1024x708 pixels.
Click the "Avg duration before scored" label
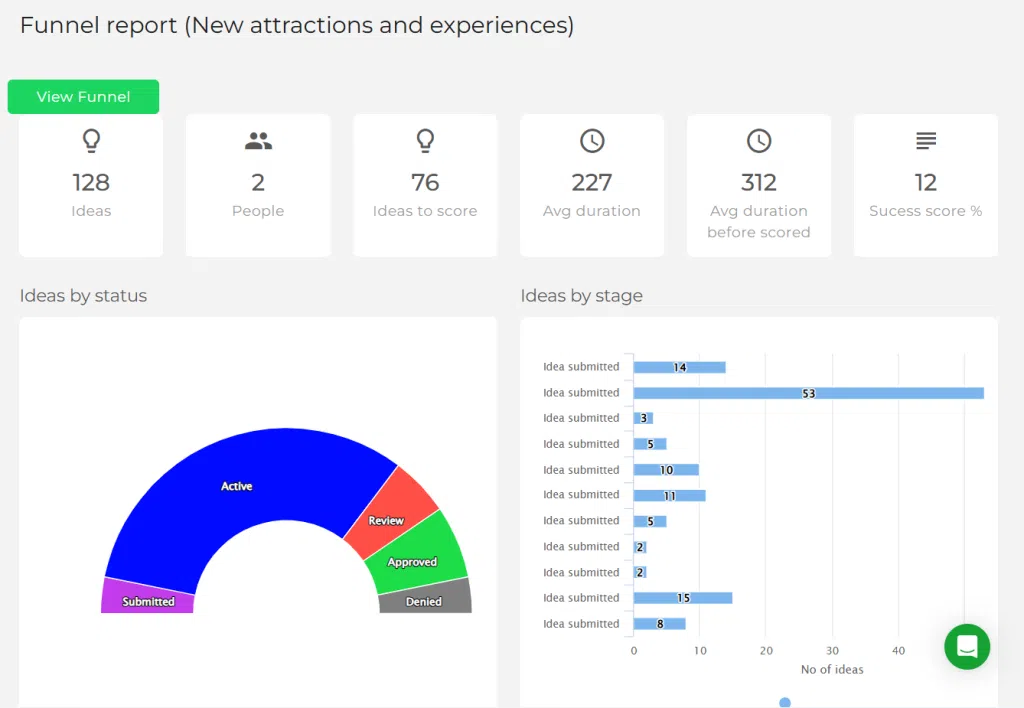pos(759,221)
